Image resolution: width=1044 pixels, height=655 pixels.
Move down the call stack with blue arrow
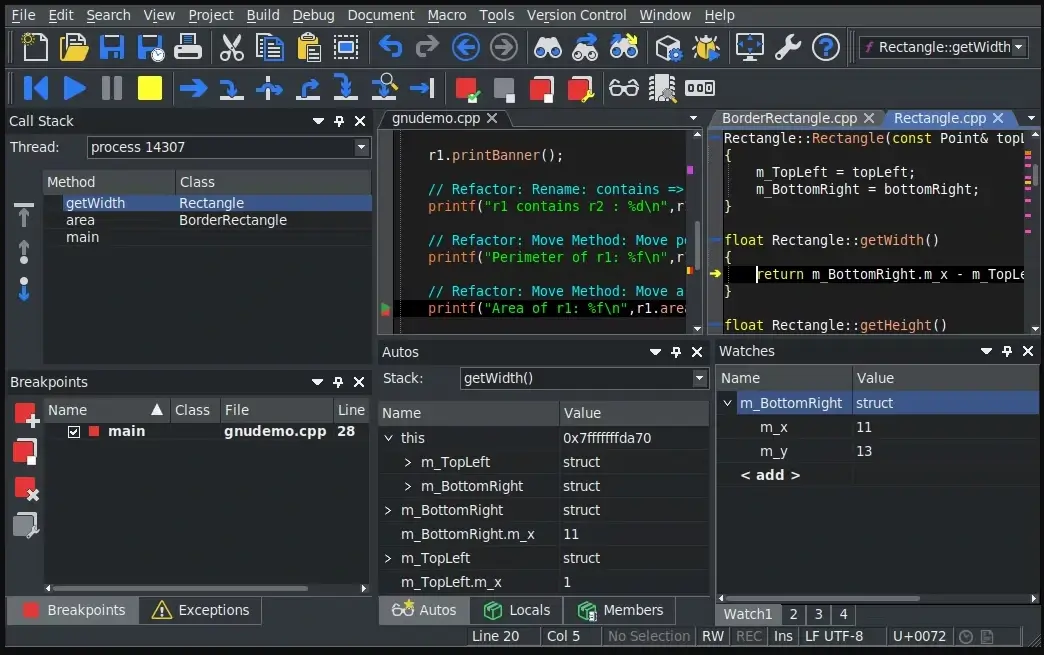(x=24, y=289)
